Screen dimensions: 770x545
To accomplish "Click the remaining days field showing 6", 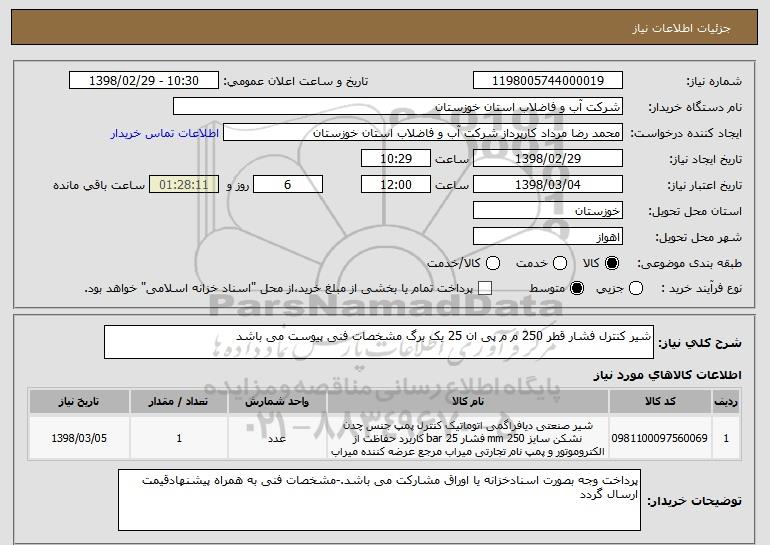I will click(x=288, y=185).
